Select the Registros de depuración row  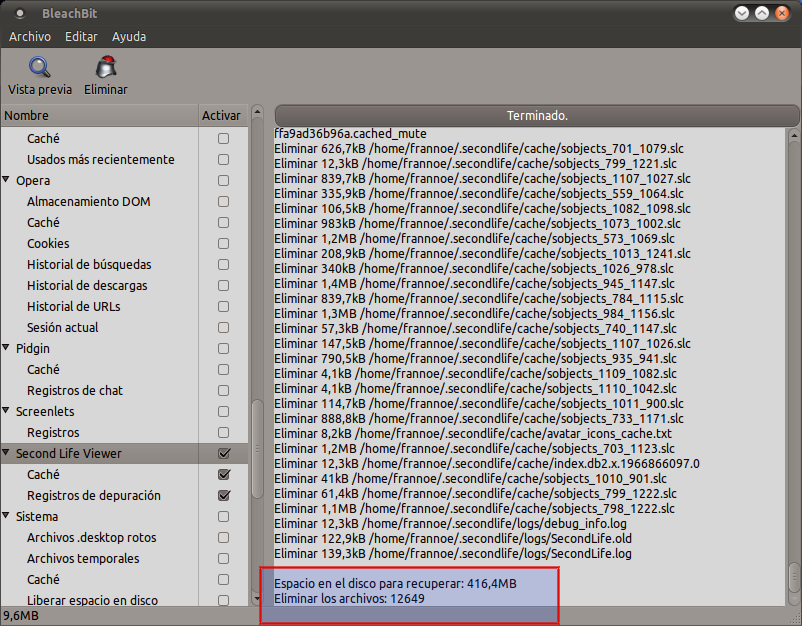click(x=125, y=495)
